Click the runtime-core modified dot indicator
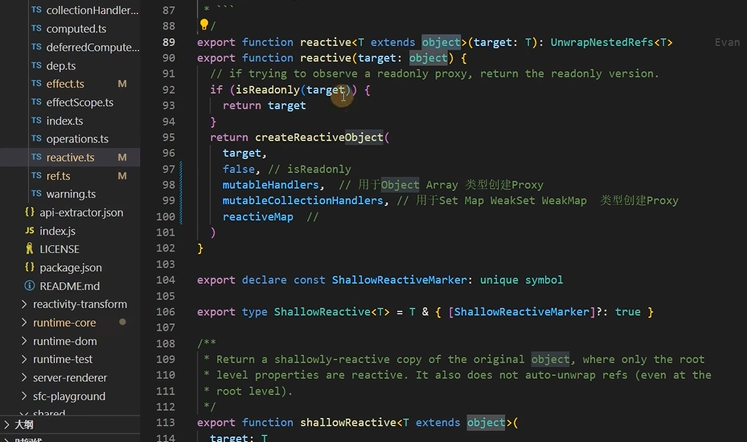The width and height of the screenshot is (747, 442). [122, 322]
